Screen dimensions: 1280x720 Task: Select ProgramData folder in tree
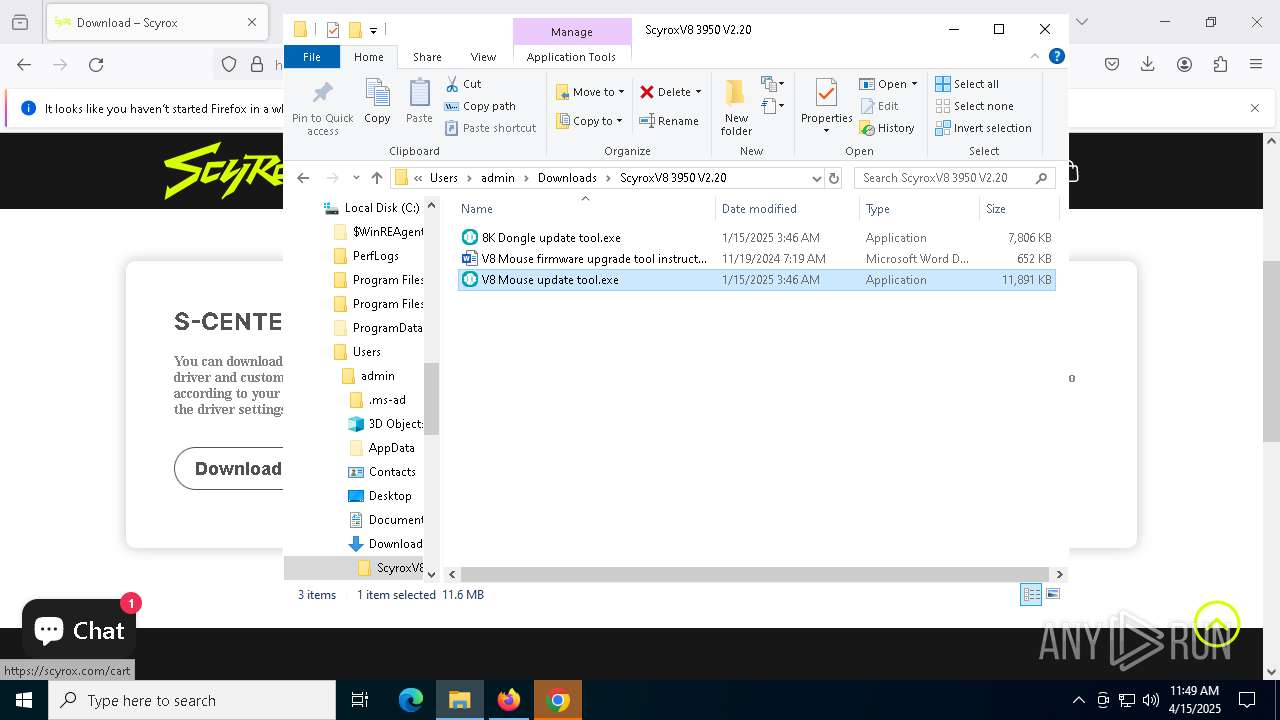pyautogui.click(x=378, y=328)
